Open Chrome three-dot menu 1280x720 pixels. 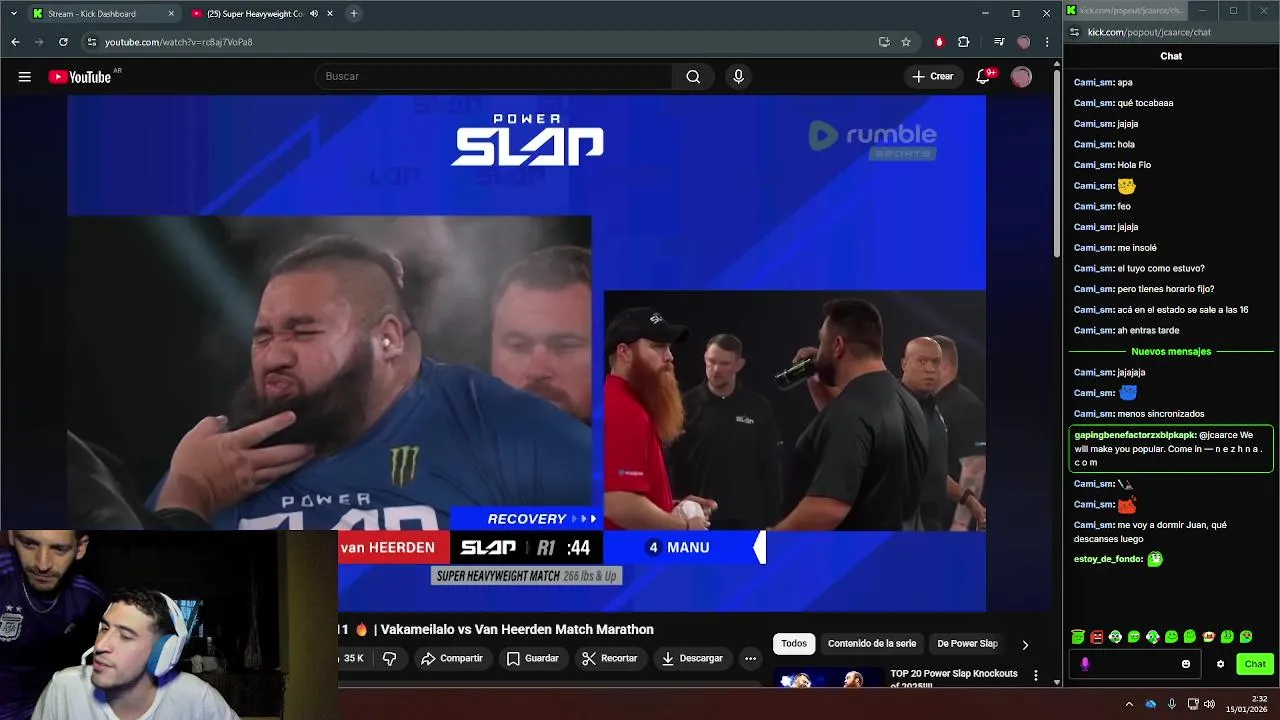pyautogui.click(x=1047, y=42)
